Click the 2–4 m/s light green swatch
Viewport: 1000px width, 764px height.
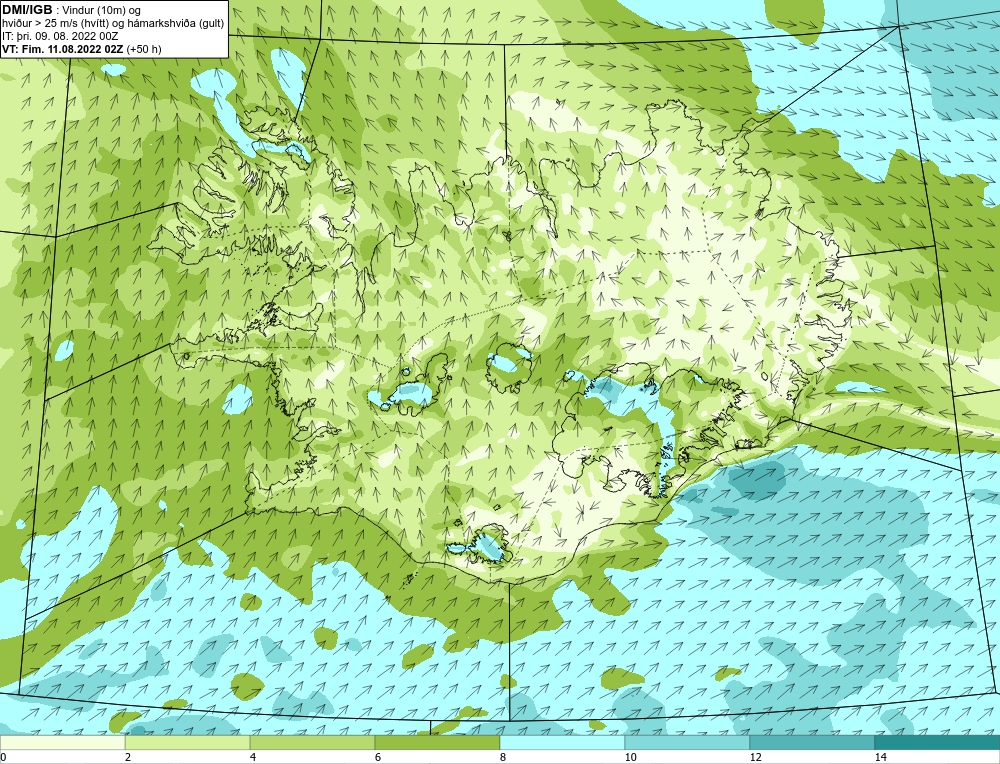point(188,742)
